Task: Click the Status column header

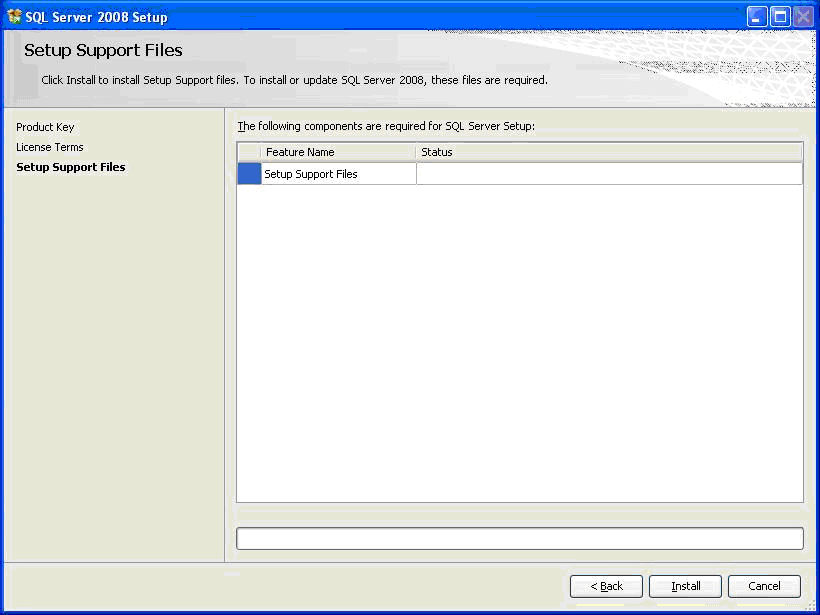Action: pos(608,152)
